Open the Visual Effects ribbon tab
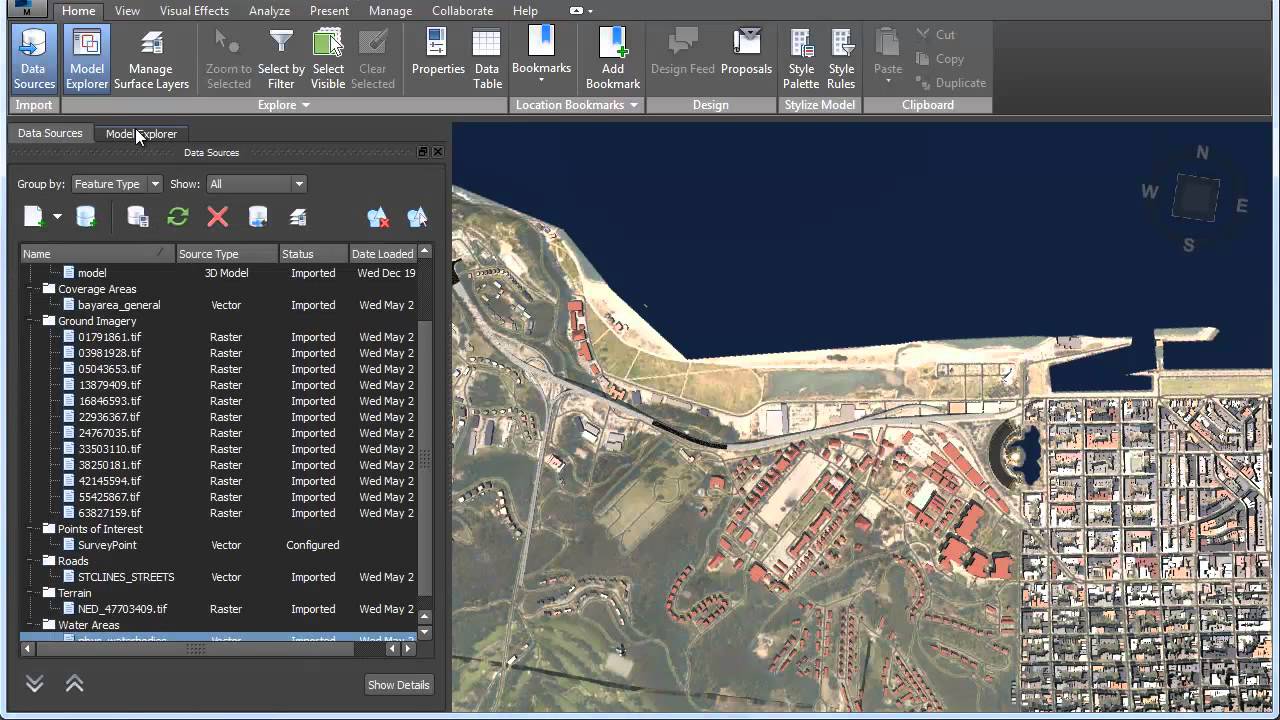The image size is (1280, 720). (194, 11)
